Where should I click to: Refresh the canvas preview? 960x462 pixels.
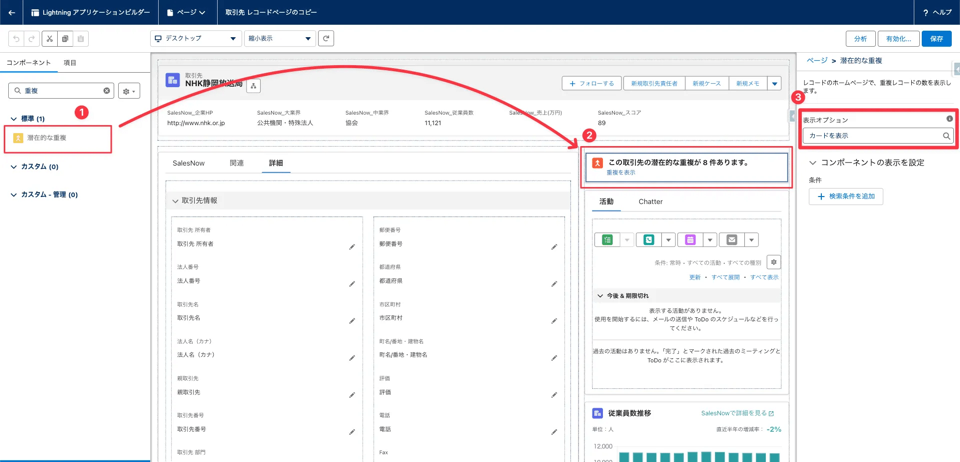(x=327, y=39)
